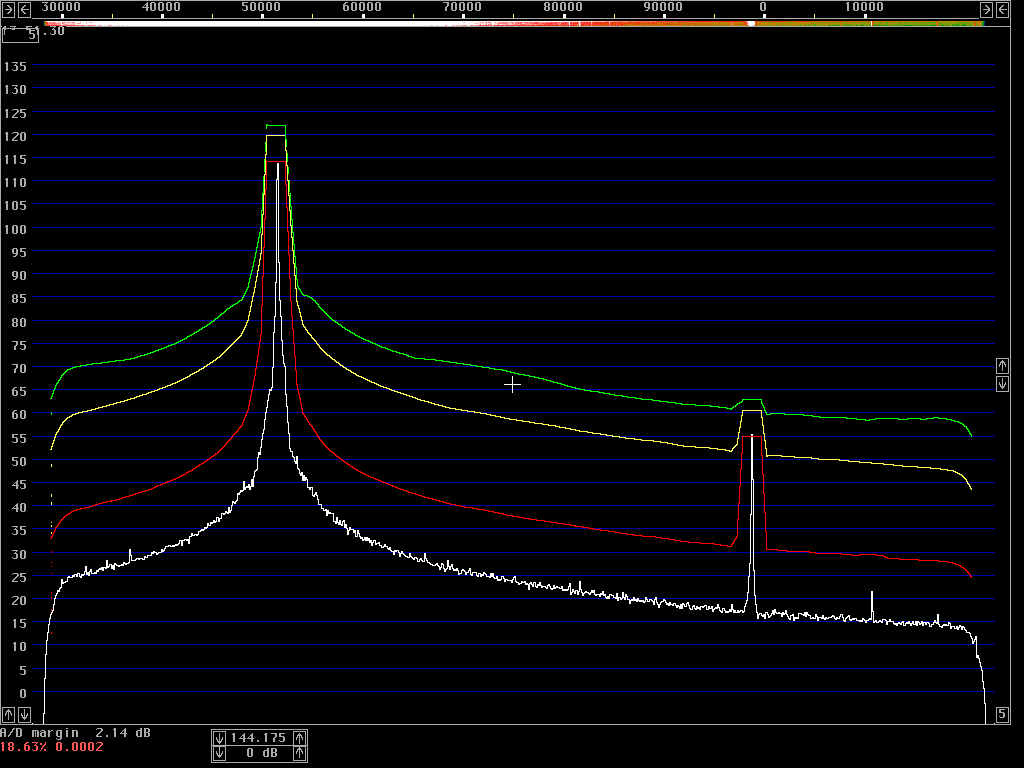Click the 144.175 frequency value box
This screenshot has height=768, width=1024.
pyautogui.click(x=259, y=738)
